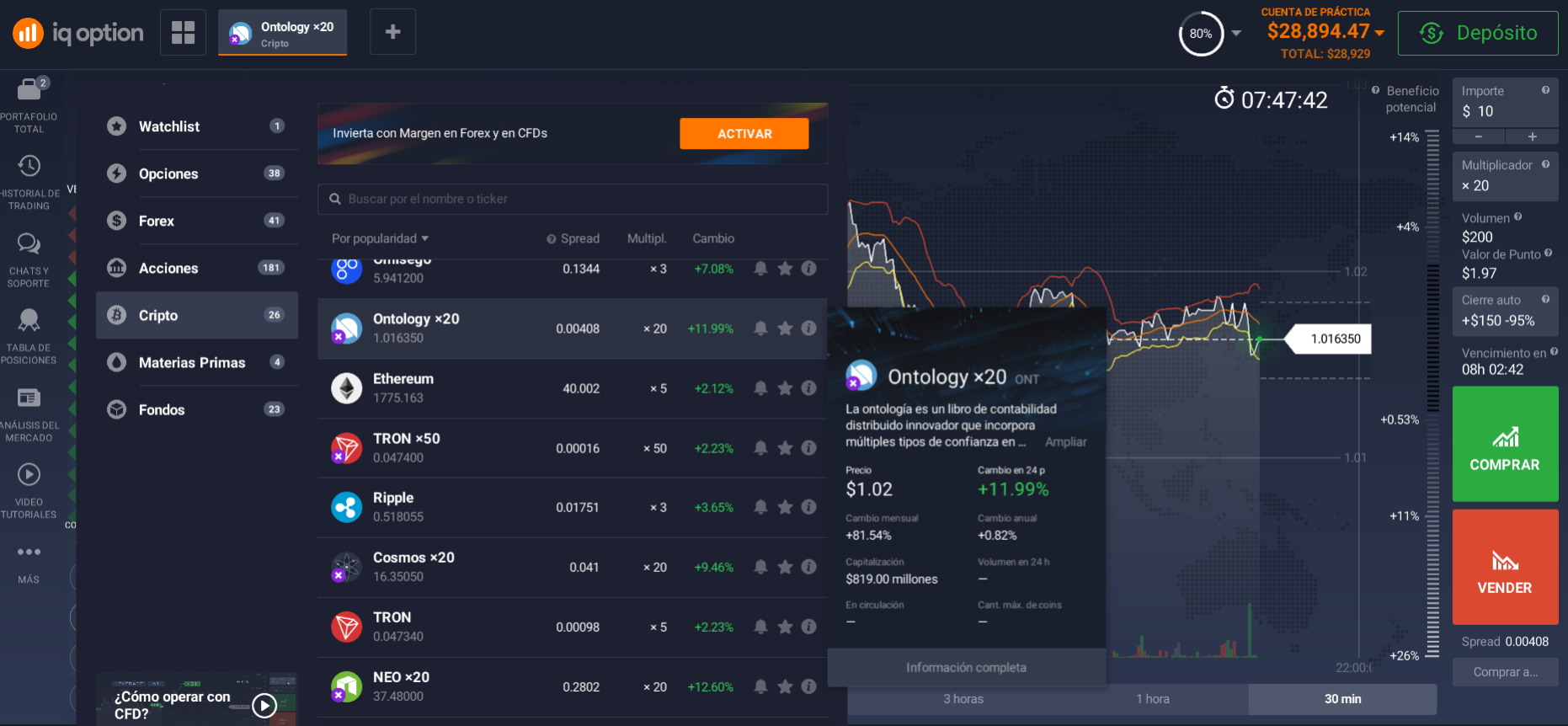Open Chats y Soporte sidebar icon
The height and width of the screenshot is (726, 1568).
(29, 244)
